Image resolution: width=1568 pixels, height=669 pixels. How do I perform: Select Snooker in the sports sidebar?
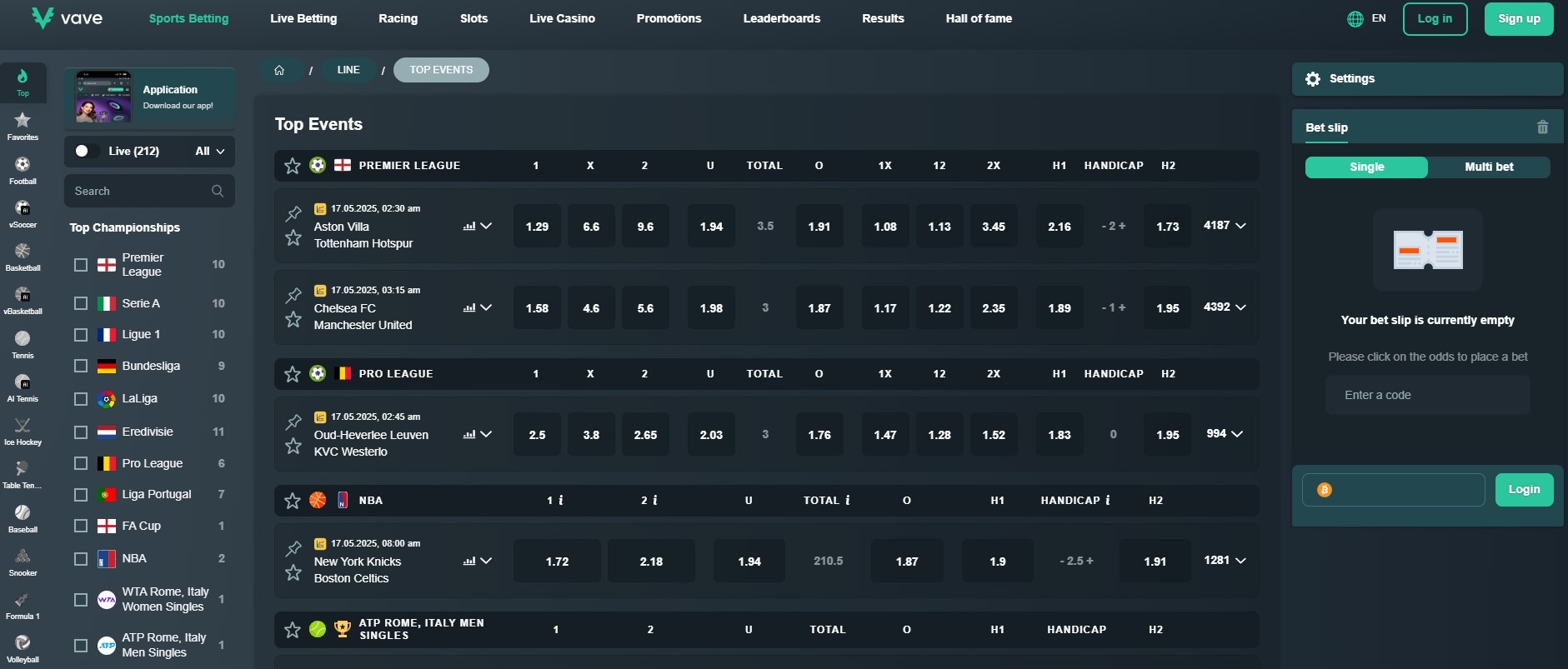pyautogui.click(x=23, y=561)
